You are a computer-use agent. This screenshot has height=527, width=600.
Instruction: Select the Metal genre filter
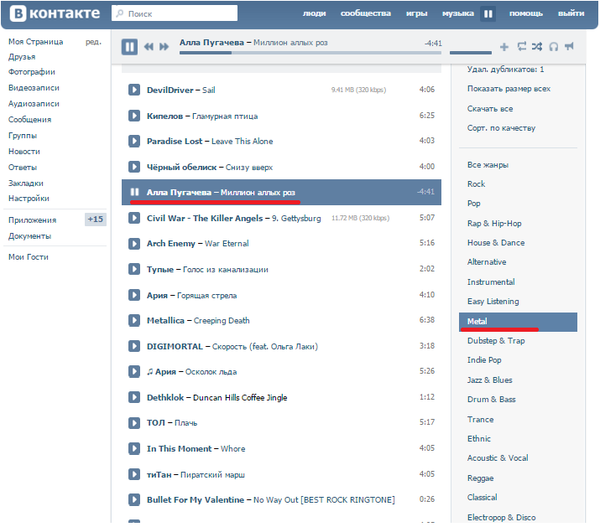coord(476,321)
